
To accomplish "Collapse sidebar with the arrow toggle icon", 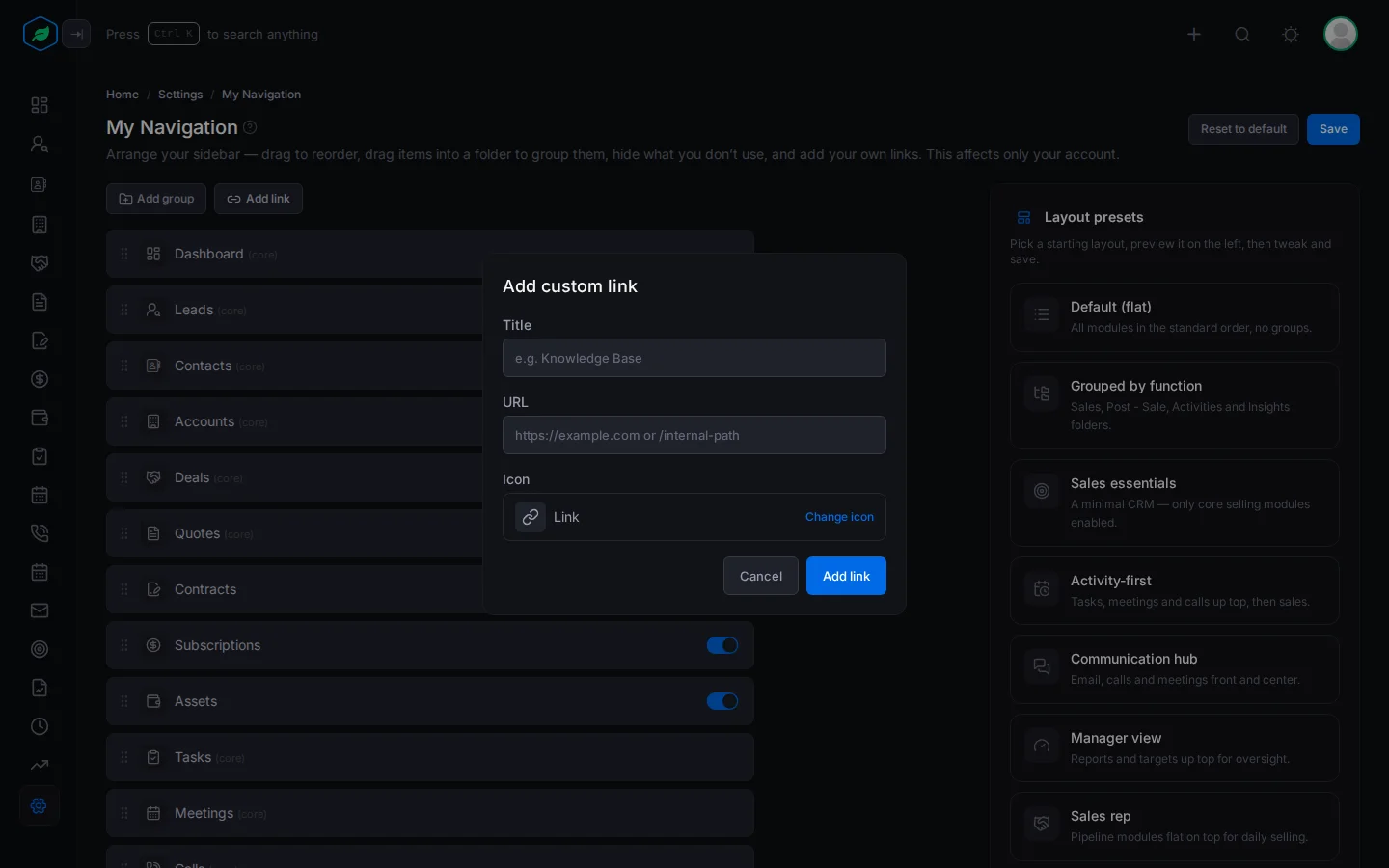I will (76, 34).
